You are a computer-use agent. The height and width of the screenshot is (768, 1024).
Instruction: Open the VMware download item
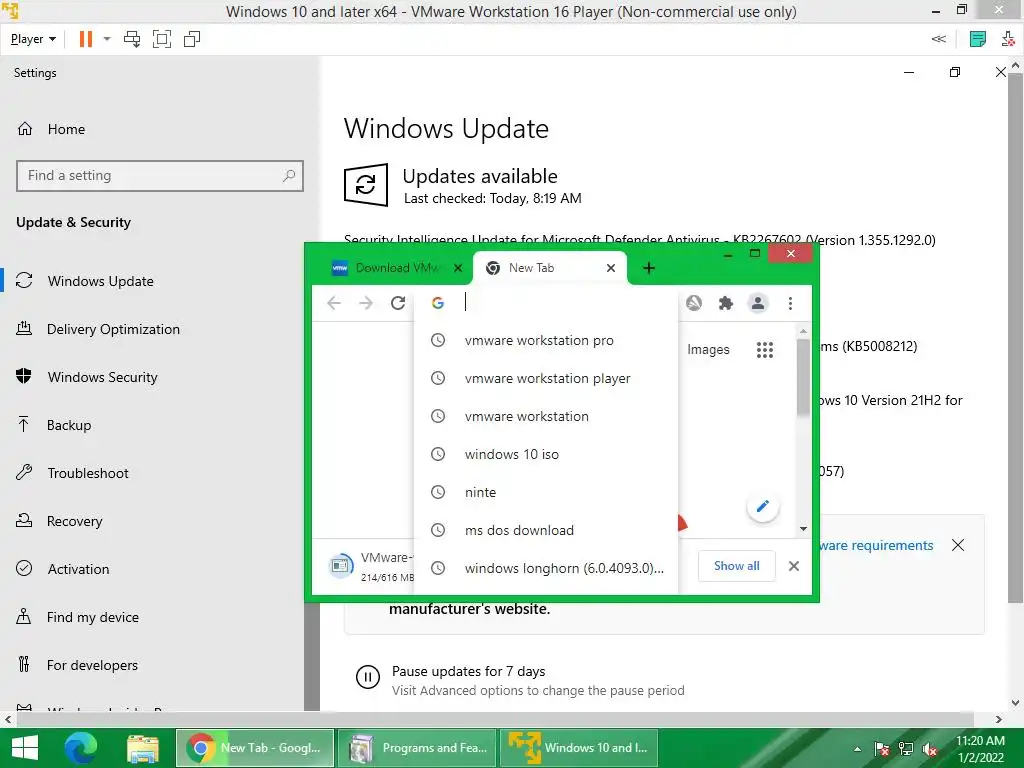(x=370, y=566)
